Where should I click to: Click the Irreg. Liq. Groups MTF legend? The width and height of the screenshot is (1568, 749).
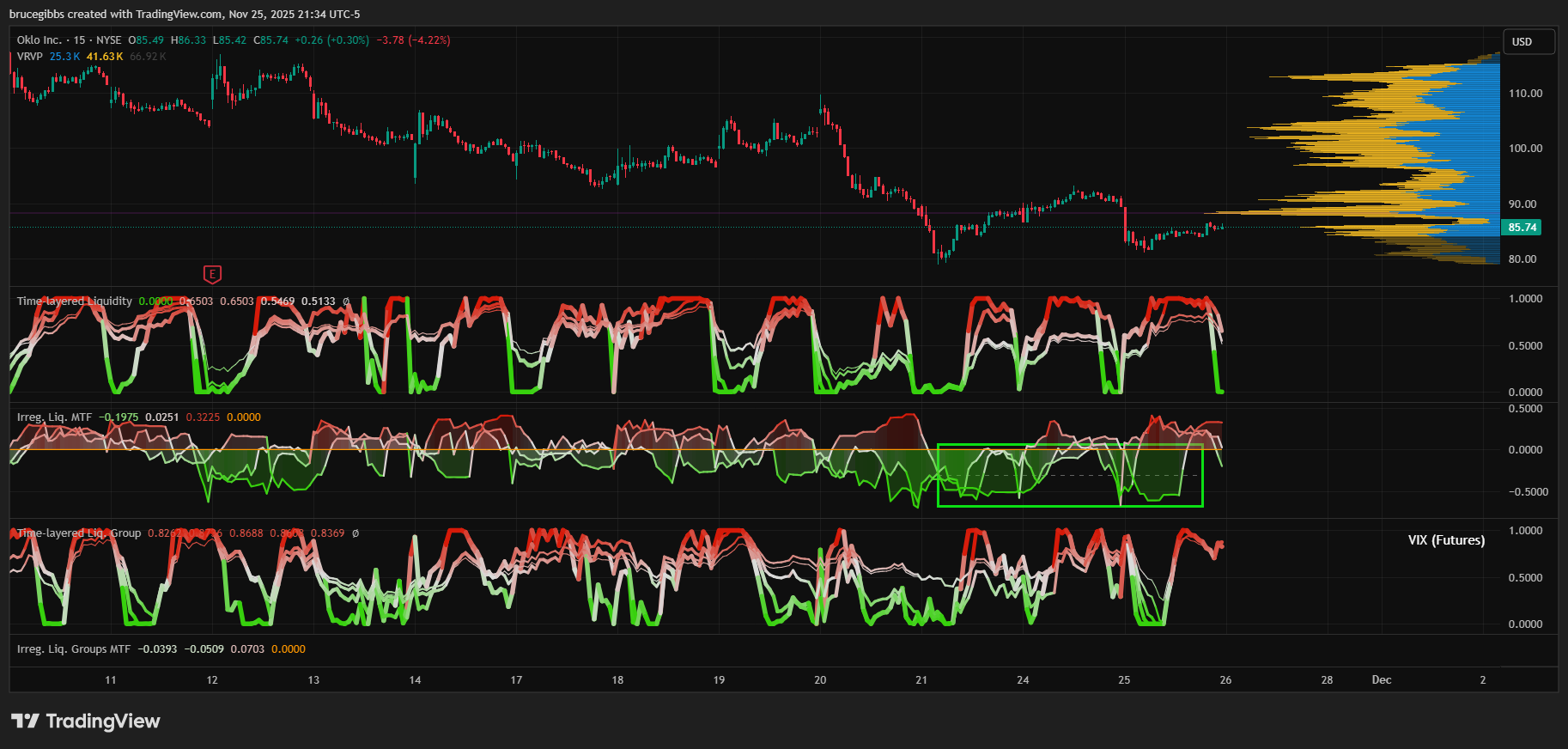point(74,649)
